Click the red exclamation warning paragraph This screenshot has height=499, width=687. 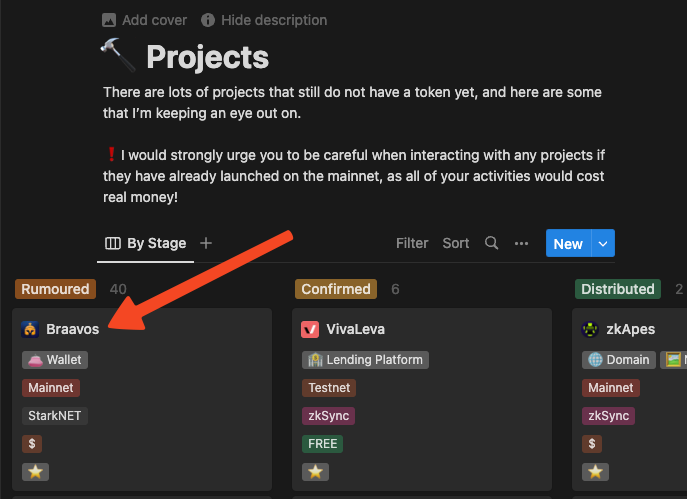pos(354,176)
